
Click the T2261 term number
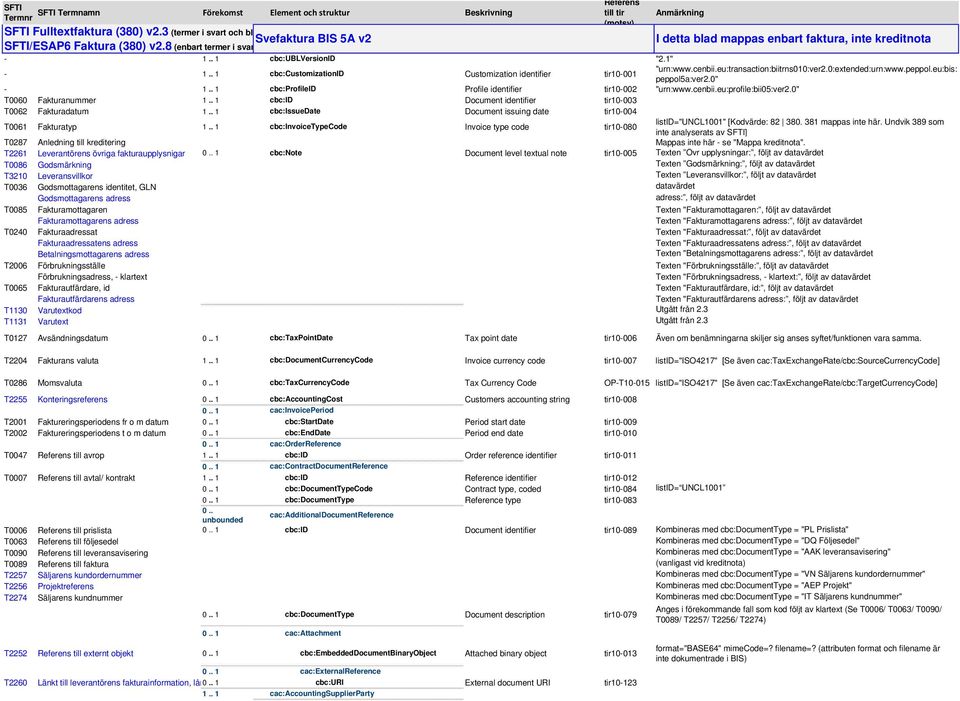[15, 154]
